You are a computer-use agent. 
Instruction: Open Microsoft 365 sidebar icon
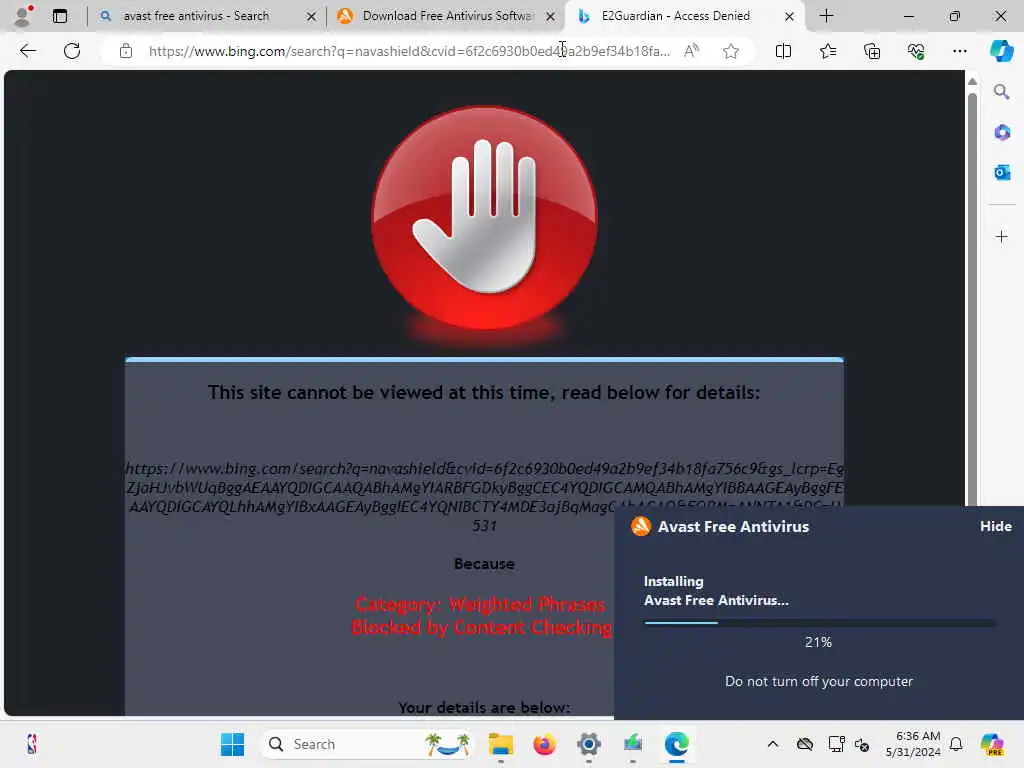pyautogui.click(x=1002, y=133)
